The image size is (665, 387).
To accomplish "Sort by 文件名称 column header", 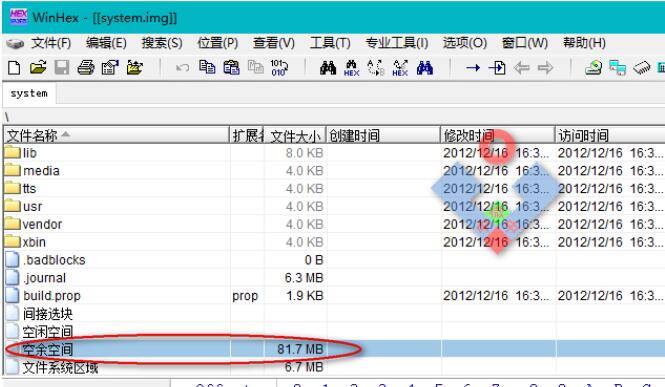I will (x=116, y=135).
